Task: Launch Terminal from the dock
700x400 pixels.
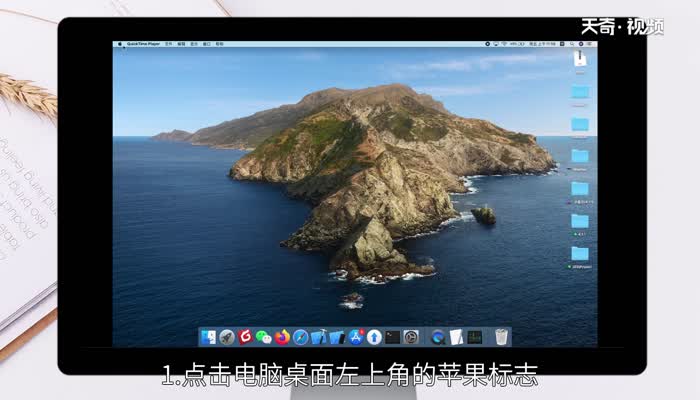Action: coord(393,337)
